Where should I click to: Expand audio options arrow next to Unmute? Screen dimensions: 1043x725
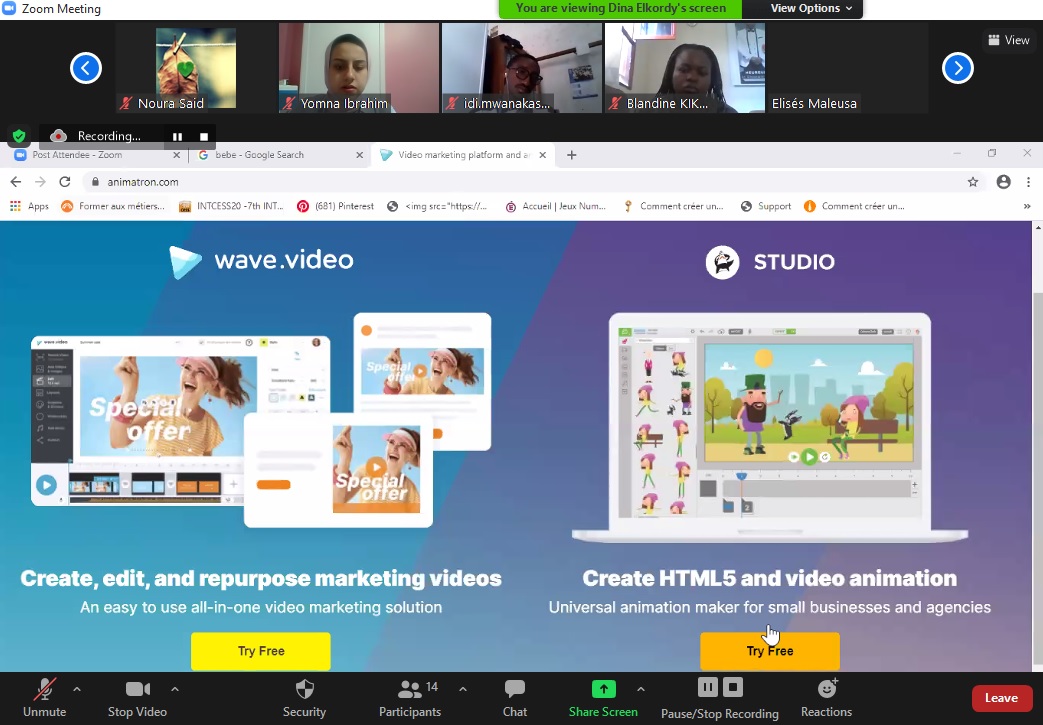(77, 689)
